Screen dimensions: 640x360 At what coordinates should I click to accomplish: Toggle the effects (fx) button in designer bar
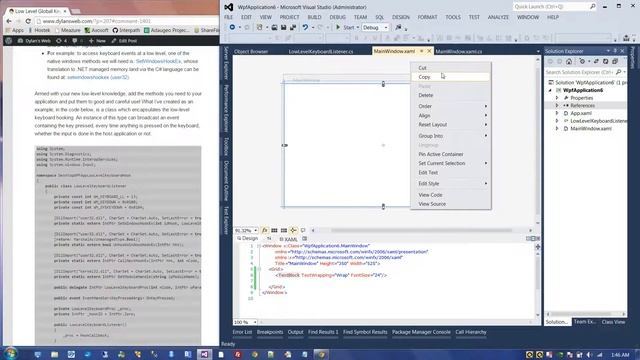point(264,231)
